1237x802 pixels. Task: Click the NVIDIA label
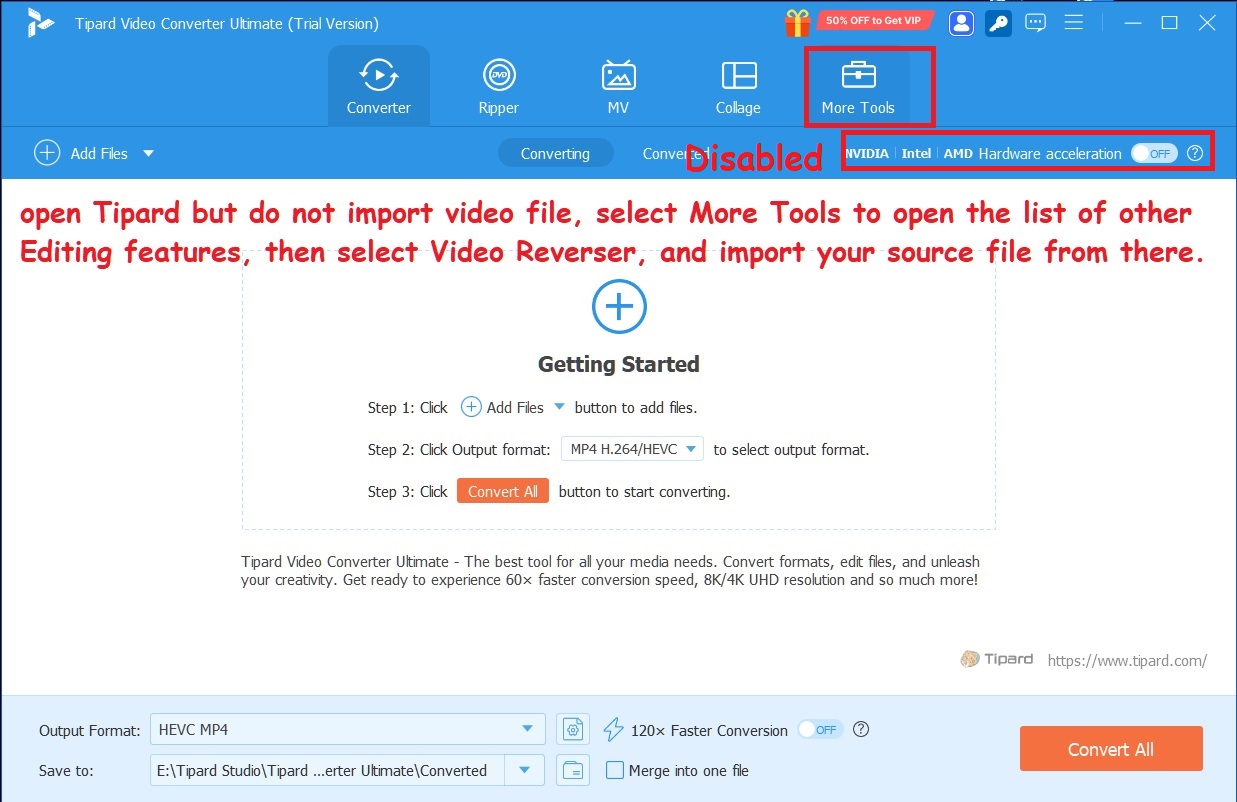pos(866,153)
